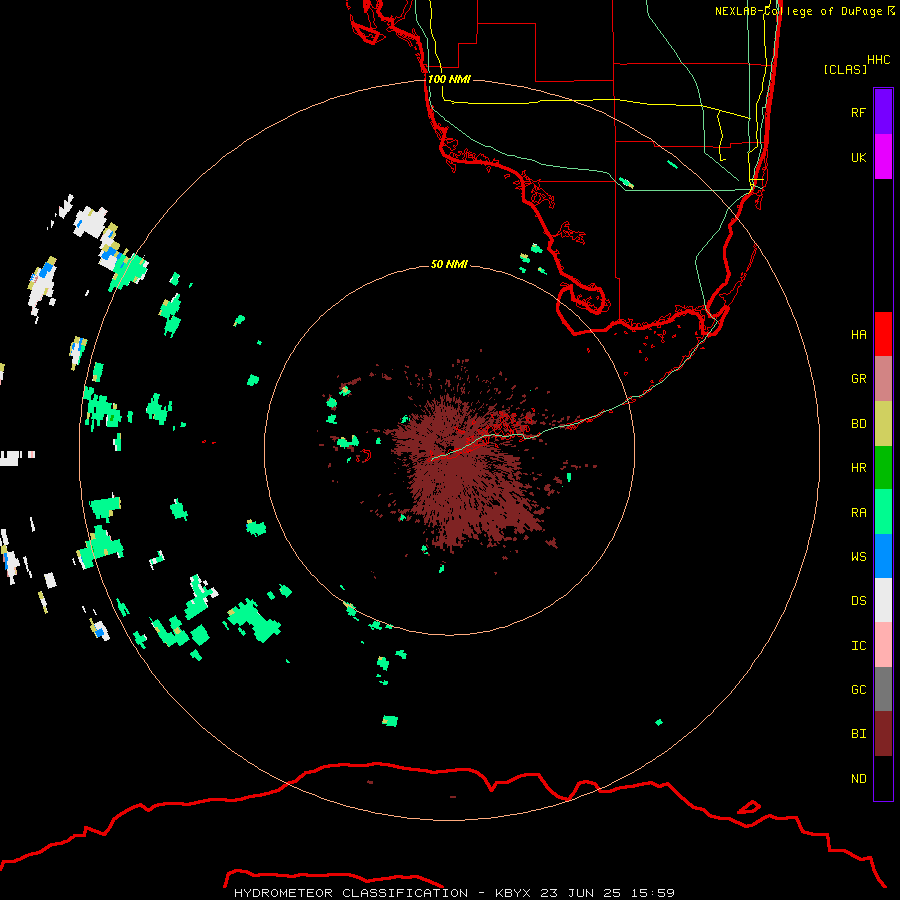This screenshot has width=900, height=900.
Task: Pick the HR dark green legend swatch
Action: click(x=883, y=468)
